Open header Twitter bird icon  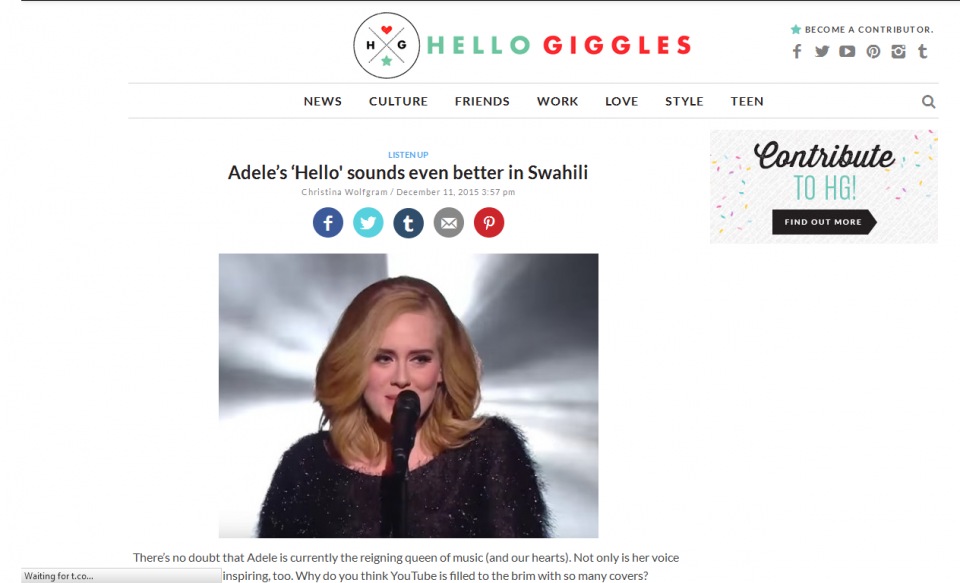coord(822,51)
